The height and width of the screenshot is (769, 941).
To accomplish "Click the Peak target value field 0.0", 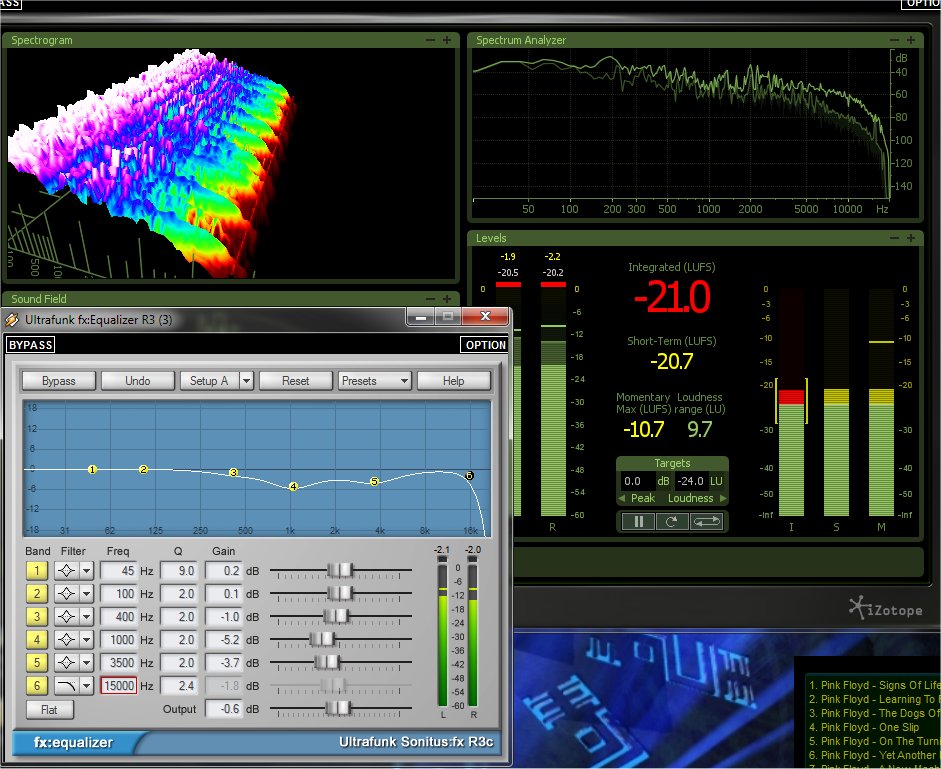I will [637, 481].
